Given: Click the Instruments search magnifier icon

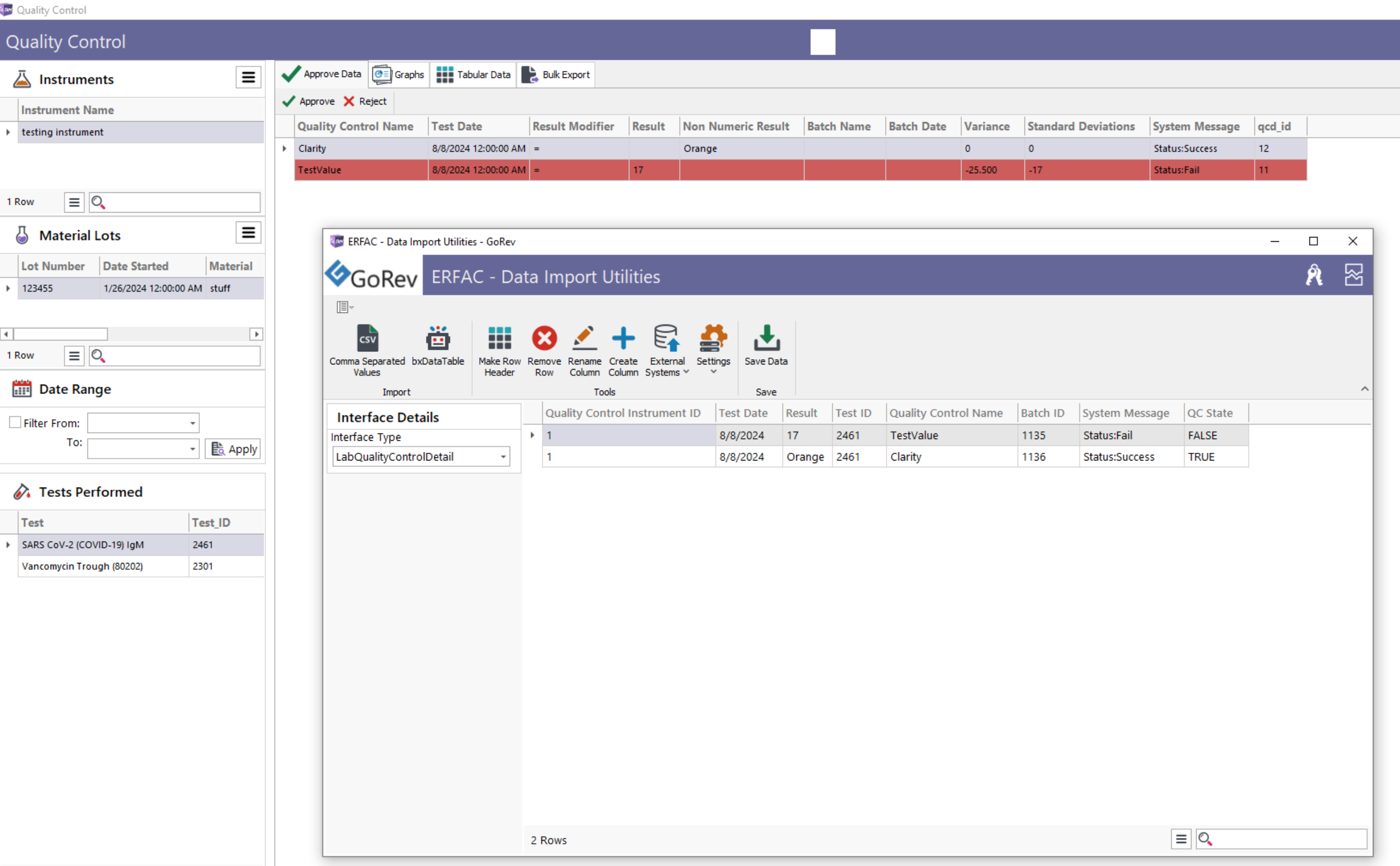Looking at the screenshot, I should tap(98, 202).
